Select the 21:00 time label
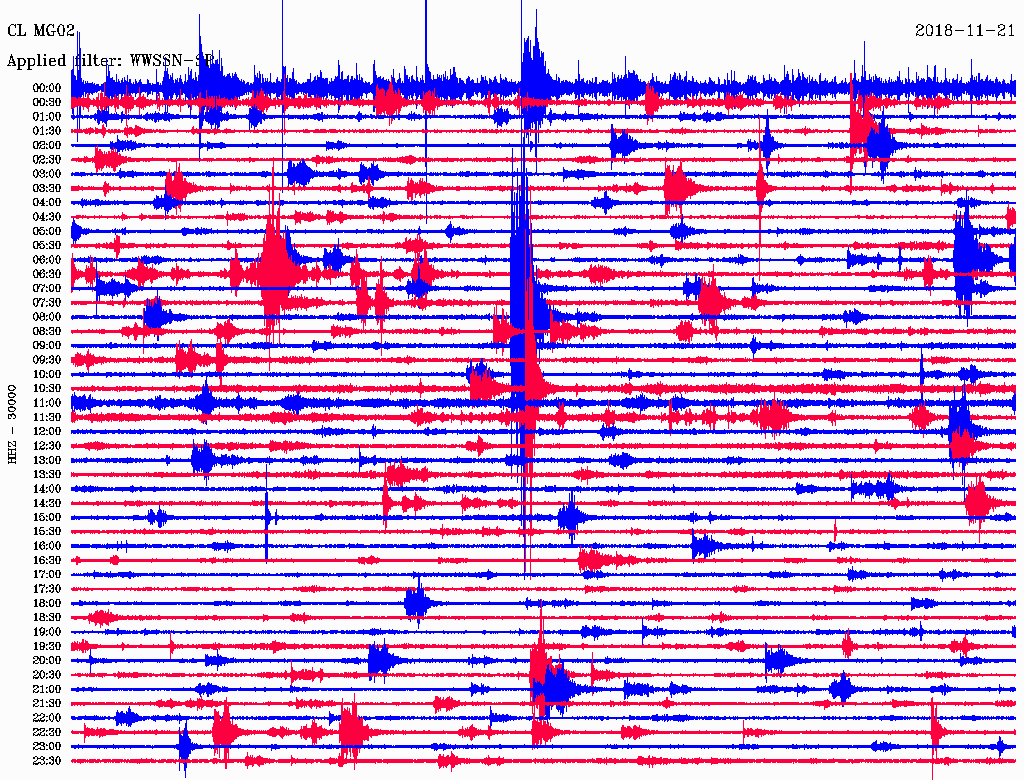Image resolution: width=1024 pixels, height=780 pixels. click(x=47, y=690)
